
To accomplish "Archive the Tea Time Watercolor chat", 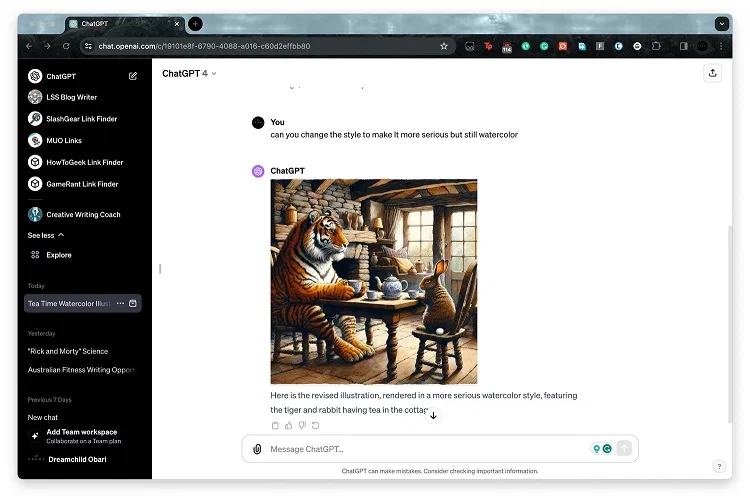I will [133, 303].
